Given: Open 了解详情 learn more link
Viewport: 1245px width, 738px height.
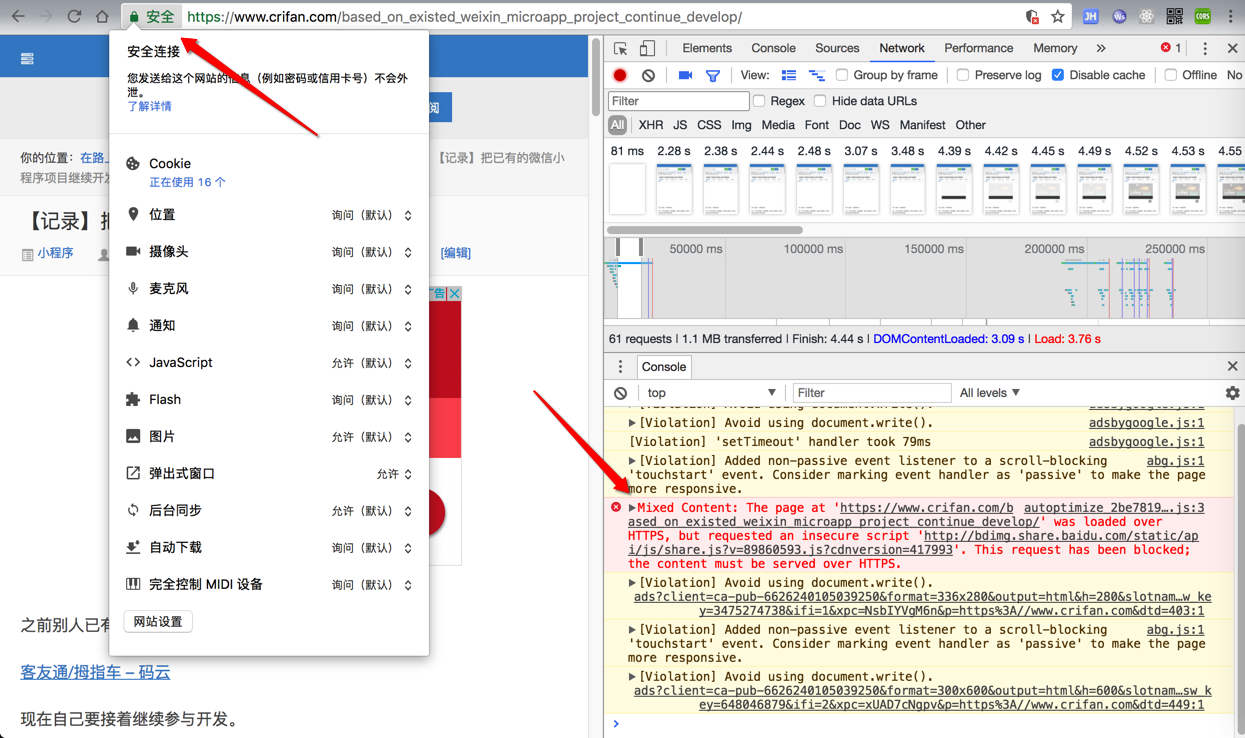Looking at the screenshot, I should click(149, 106).
